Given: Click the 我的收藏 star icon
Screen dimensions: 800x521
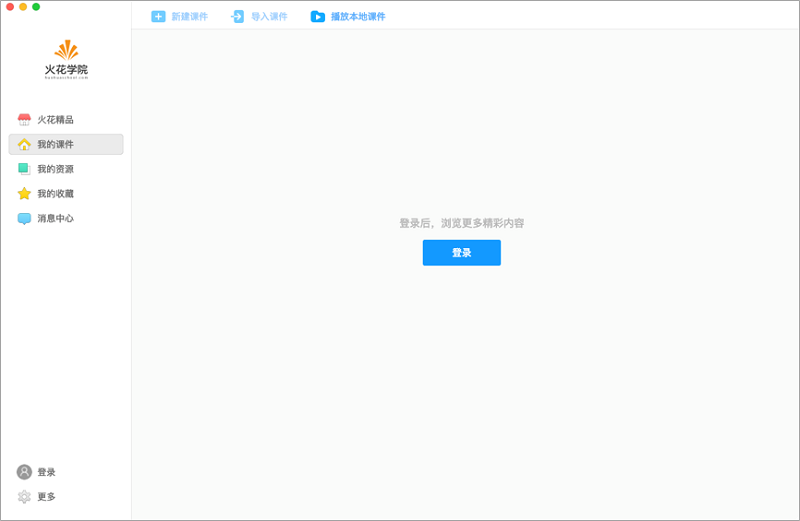Looking at the screenshot, I should coord(24,193).
